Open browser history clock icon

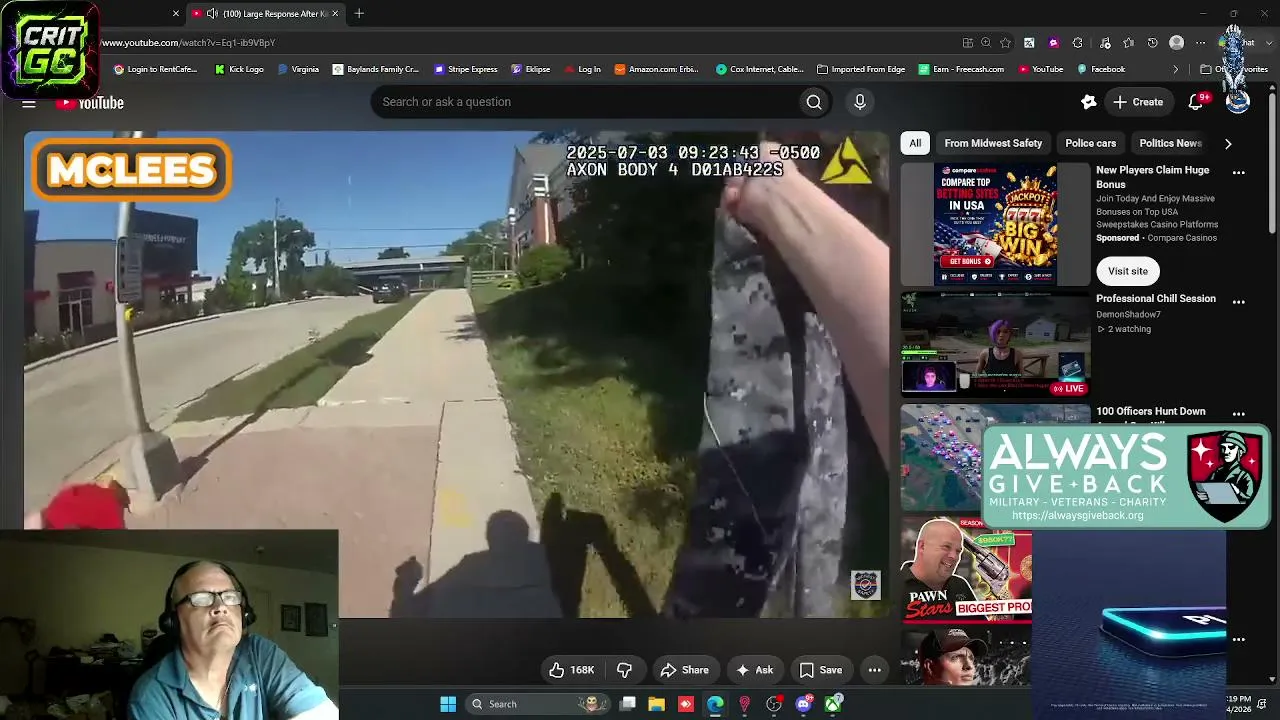[1152, 43]
